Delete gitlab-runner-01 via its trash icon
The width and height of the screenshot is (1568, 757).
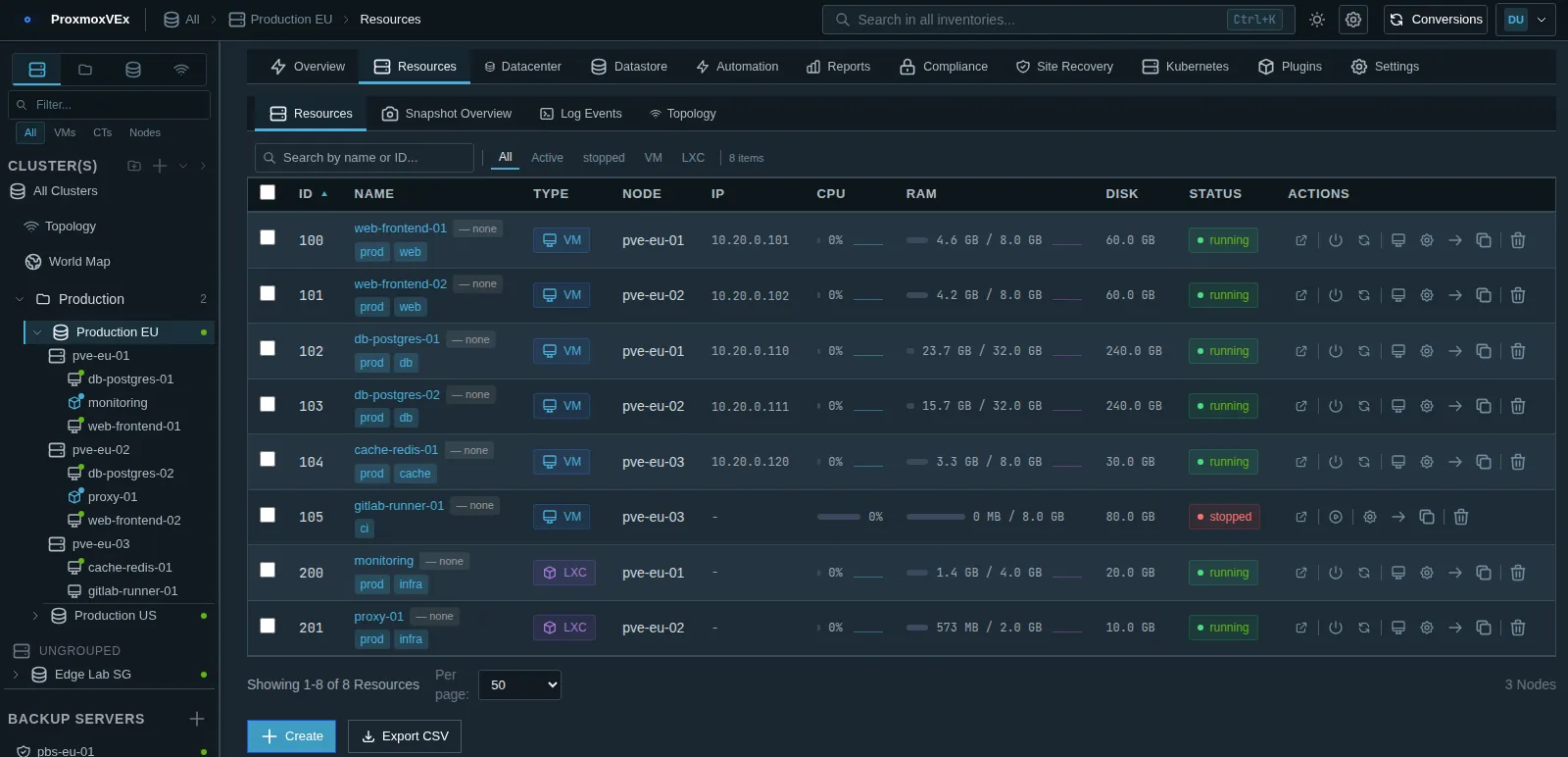click(x=1461, y=517)
